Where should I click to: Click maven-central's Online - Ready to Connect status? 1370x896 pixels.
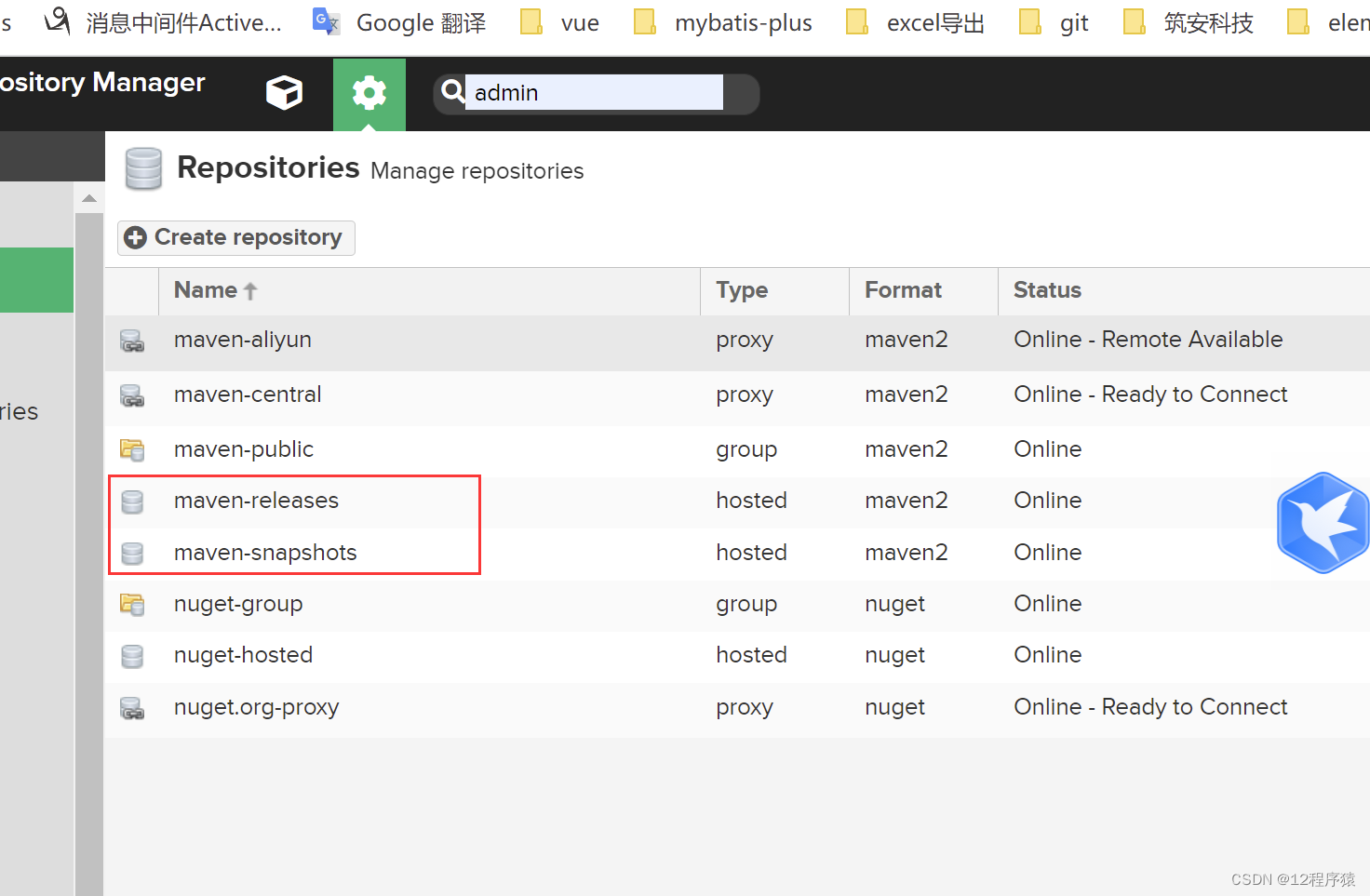tap(1150, 395)
